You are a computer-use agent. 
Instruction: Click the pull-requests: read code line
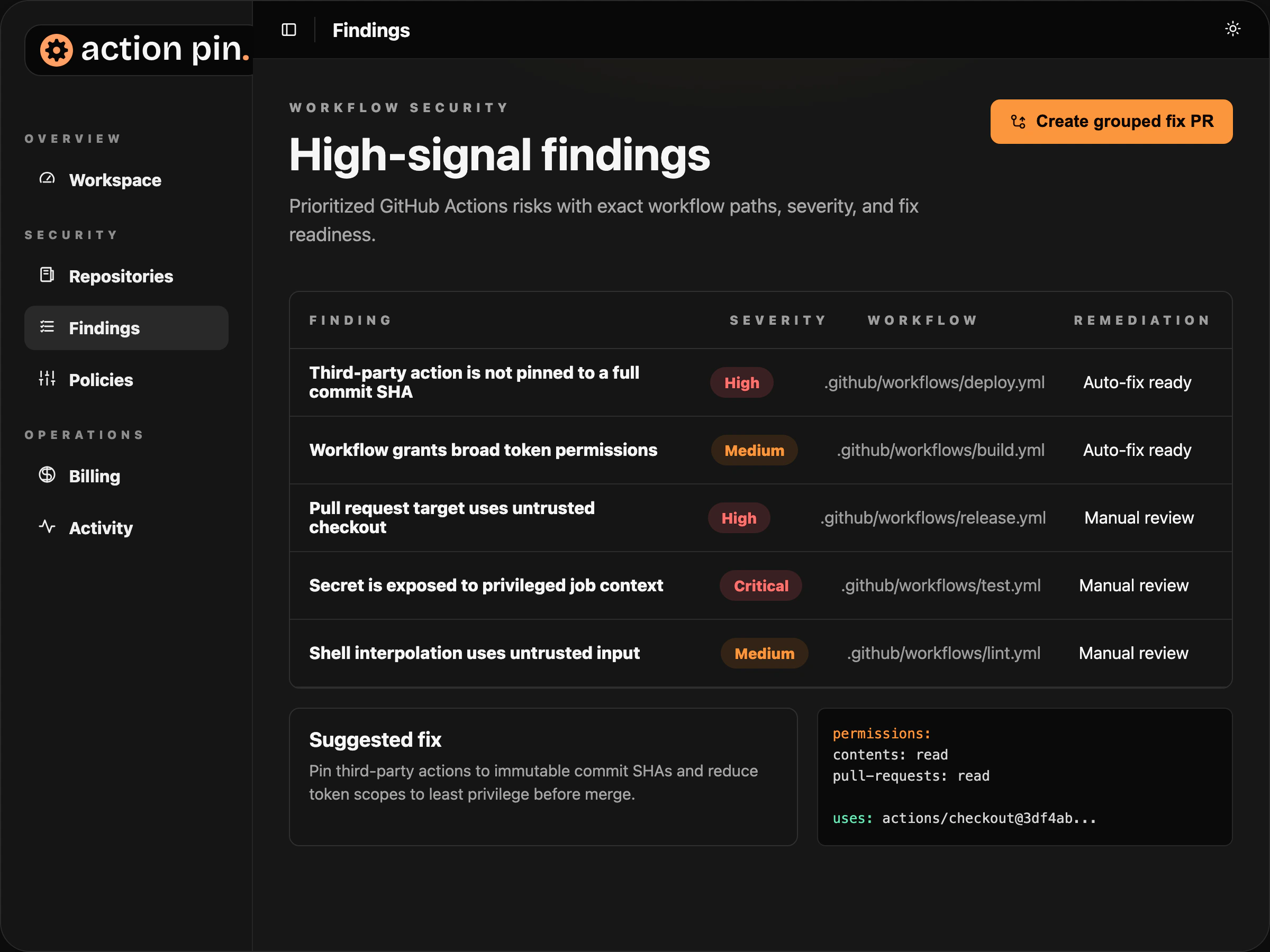tap(911, 776)
